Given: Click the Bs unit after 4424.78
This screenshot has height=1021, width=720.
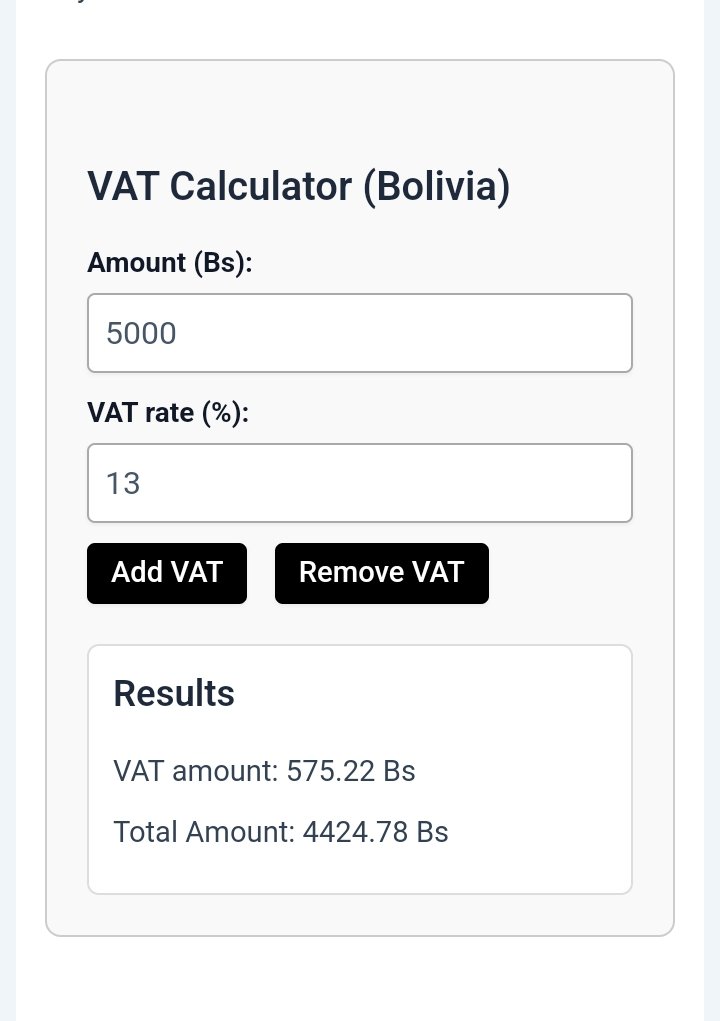Looking at the screenshot, I should pos(432,832).
